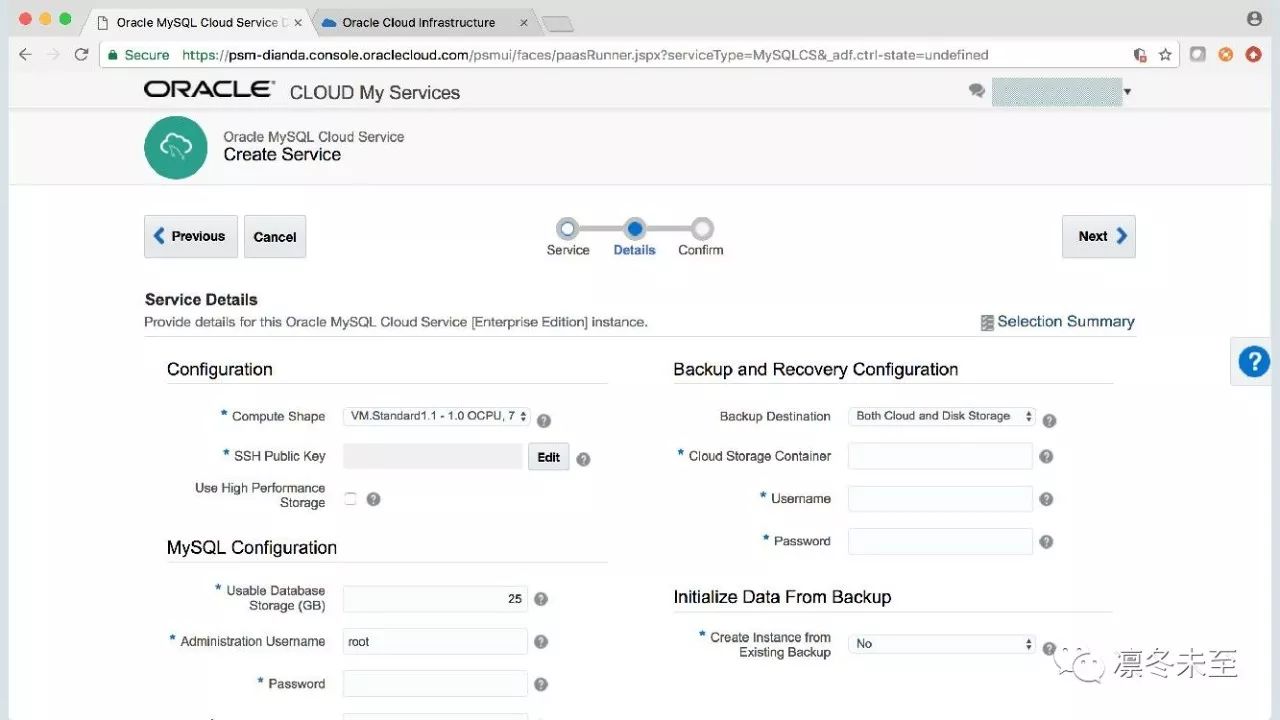Show help for SSH Public Key
Viewport: 1280px width, 720px height.
pyautogui.click(x=583, y=460)
